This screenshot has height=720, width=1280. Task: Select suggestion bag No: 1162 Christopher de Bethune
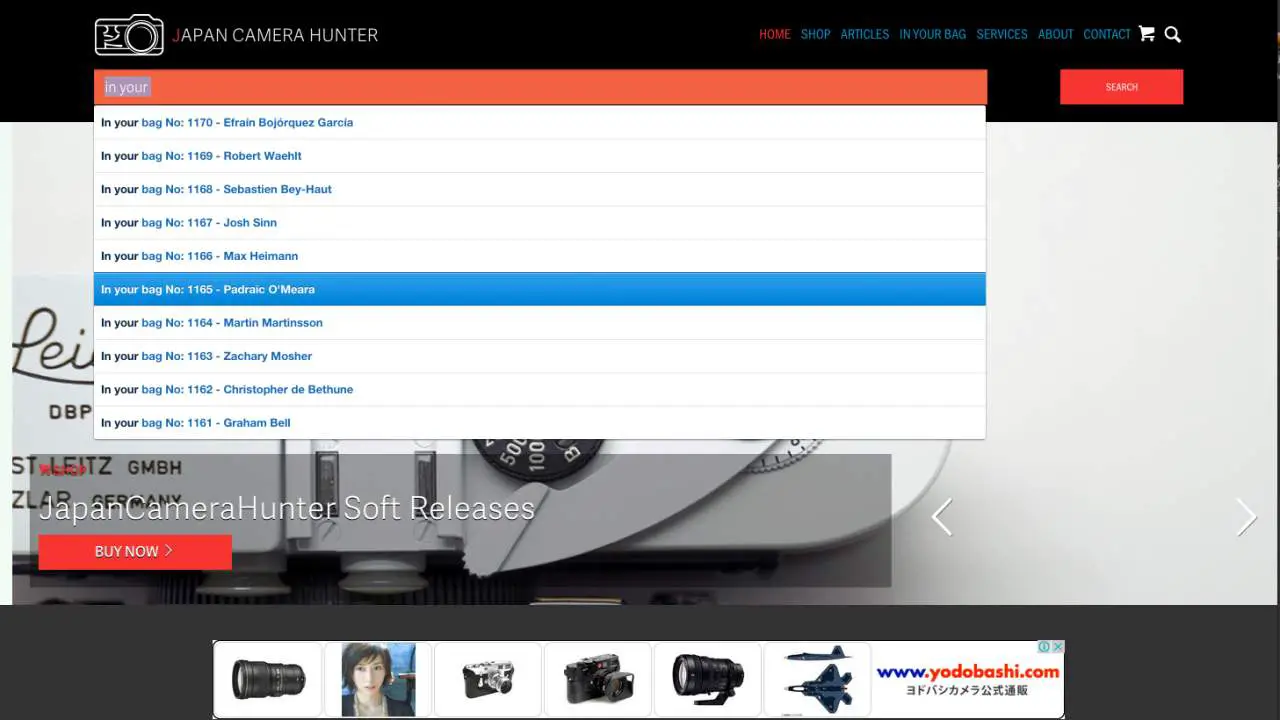click(x=540, y=389)
